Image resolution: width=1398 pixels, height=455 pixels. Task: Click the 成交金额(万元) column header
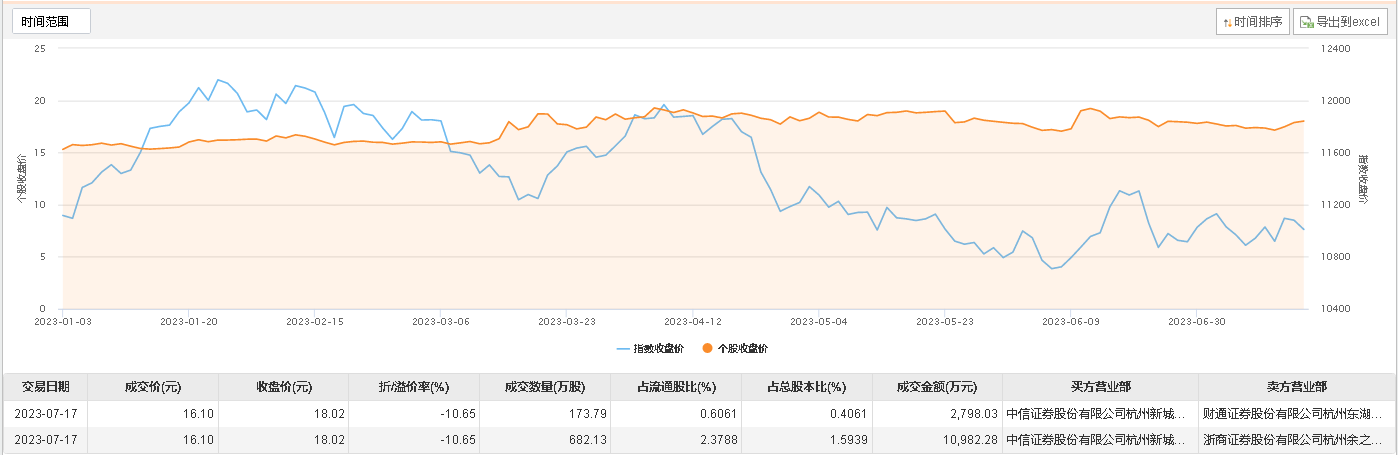click(x=937, y=387)
